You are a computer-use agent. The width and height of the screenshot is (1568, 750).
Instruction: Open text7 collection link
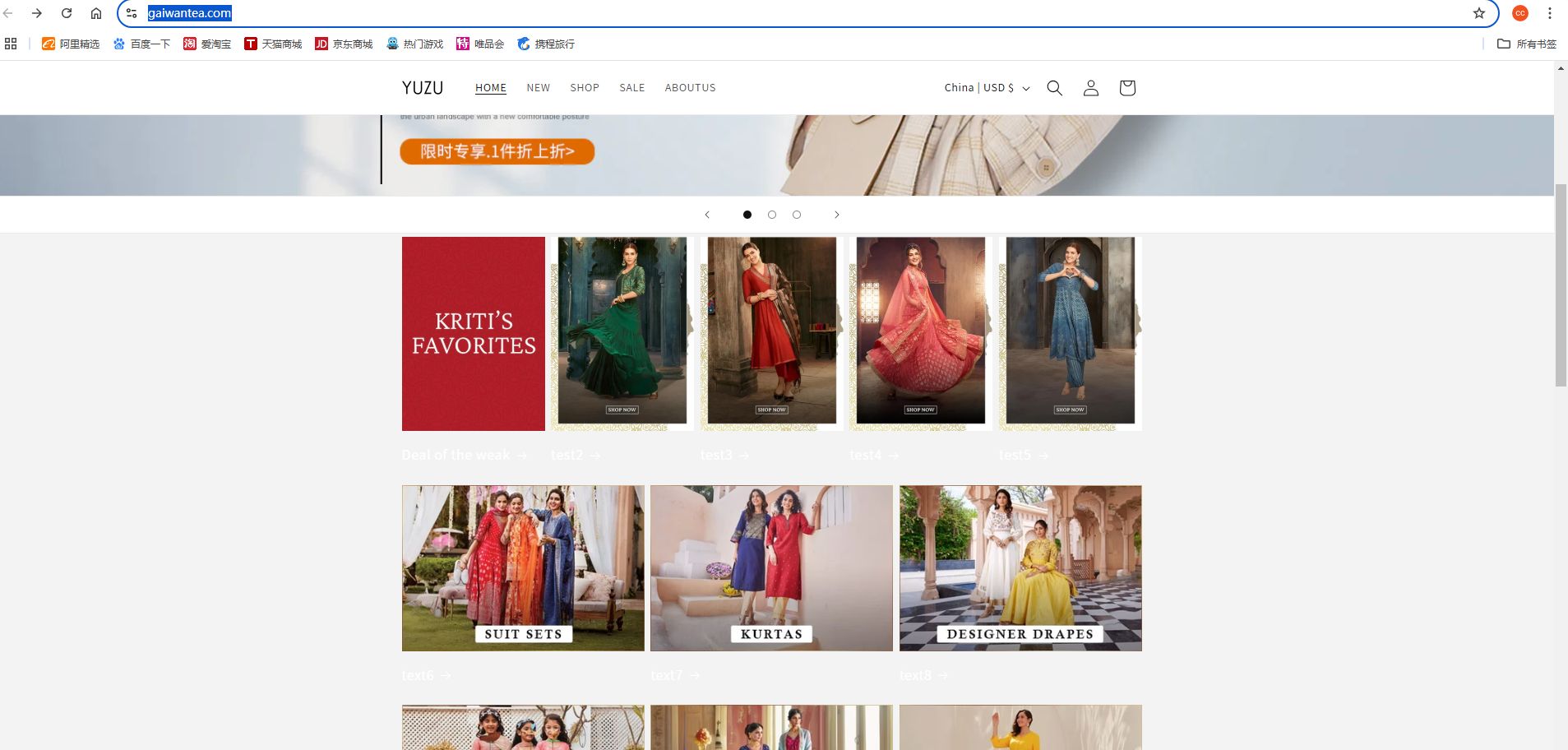[675, 675]
